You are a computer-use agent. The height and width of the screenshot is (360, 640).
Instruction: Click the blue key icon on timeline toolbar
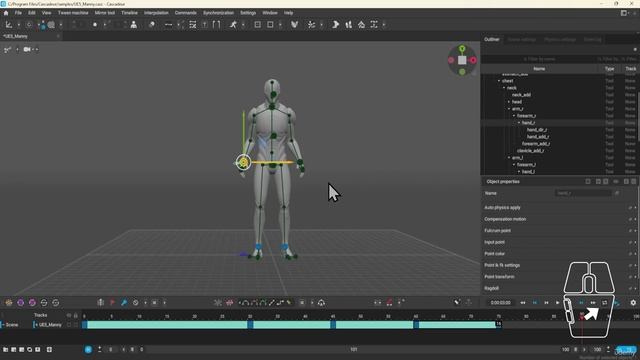(124, 303)
